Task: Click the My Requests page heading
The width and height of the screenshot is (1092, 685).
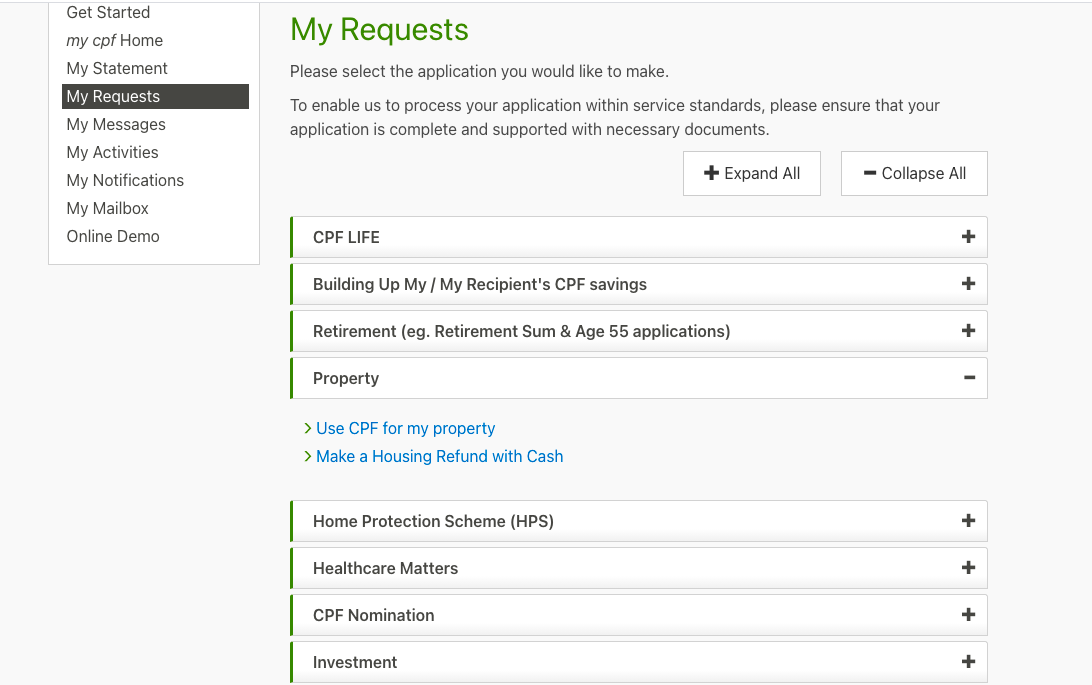Action: pyautogui.click(x=379, y=30)
